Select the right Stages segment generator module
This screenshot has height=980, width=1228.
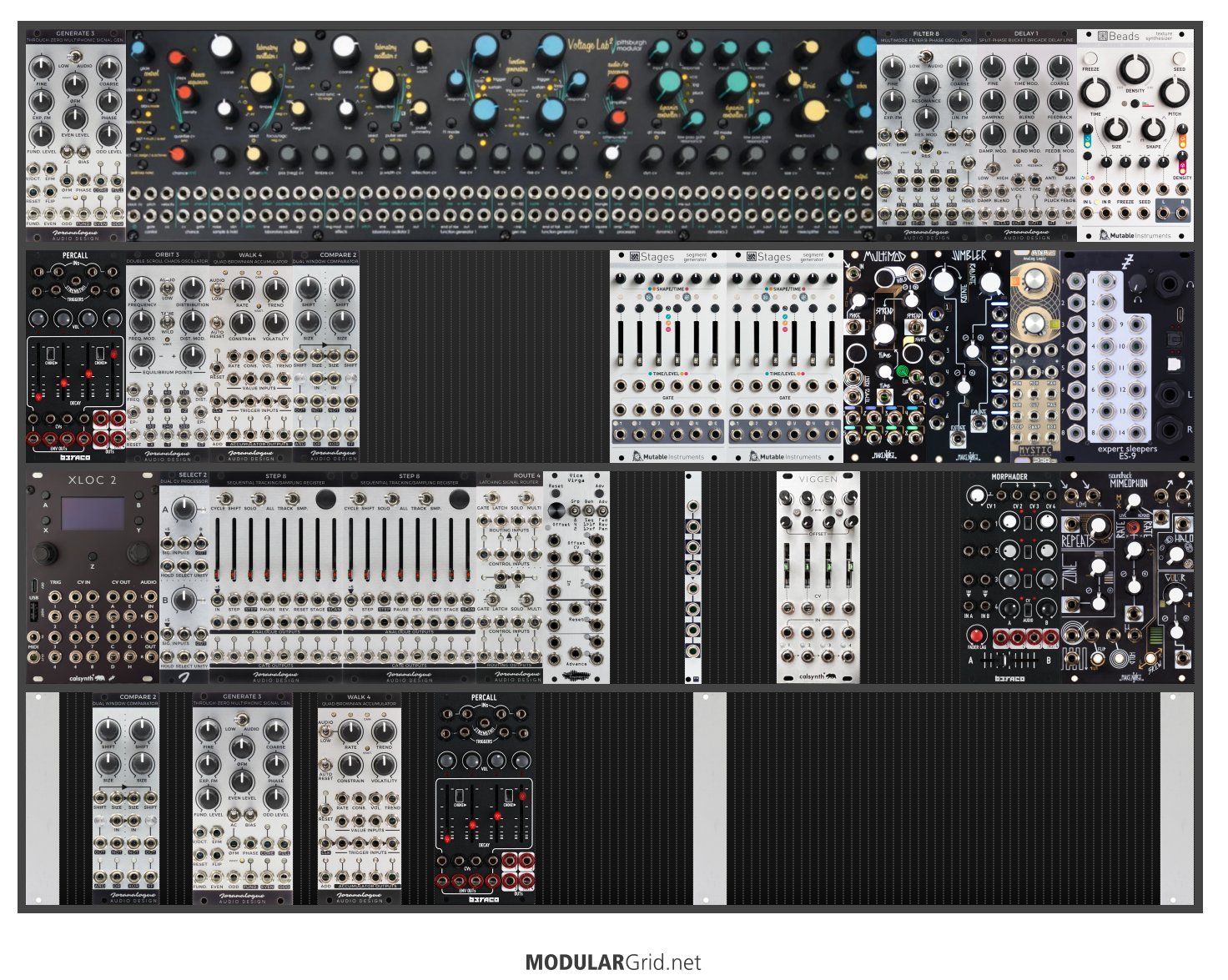[785, 356]
